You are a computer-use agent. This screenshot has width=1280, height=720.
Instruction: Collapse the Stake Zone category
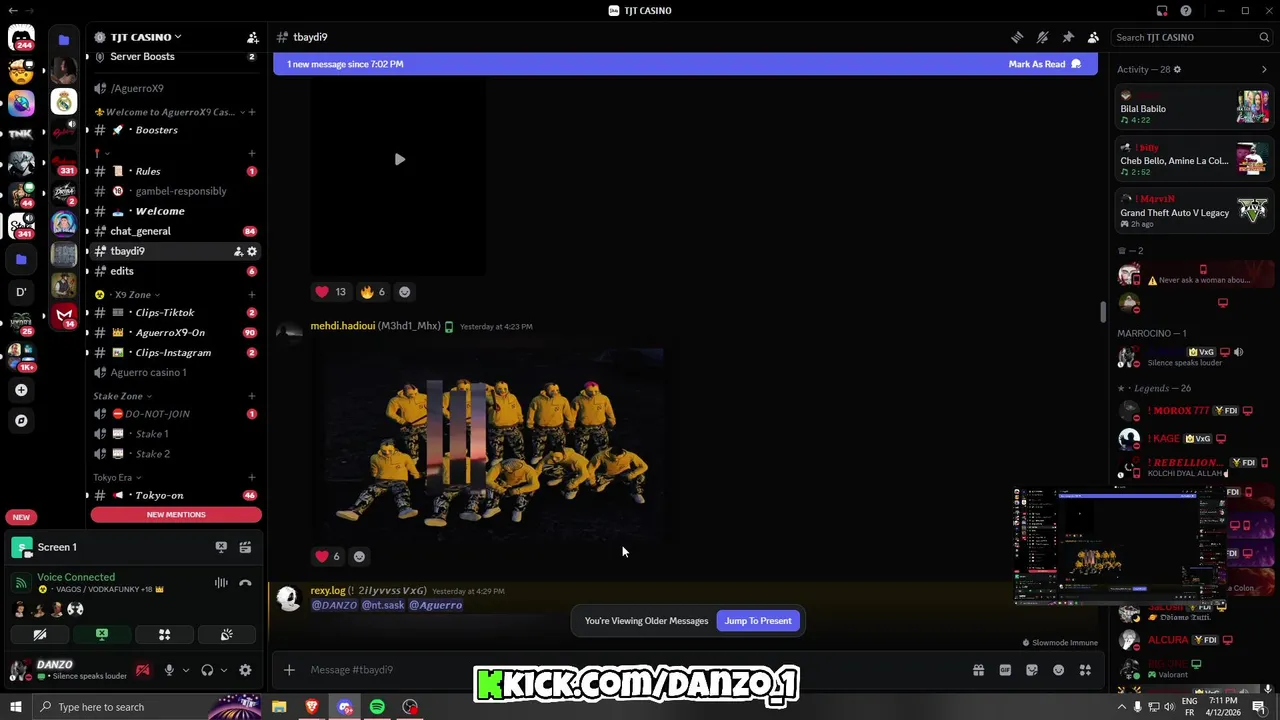coord(123,396)
